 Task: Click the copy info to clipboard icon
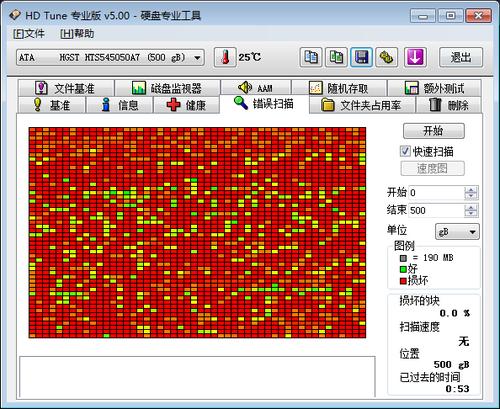[x=311, y=57]
